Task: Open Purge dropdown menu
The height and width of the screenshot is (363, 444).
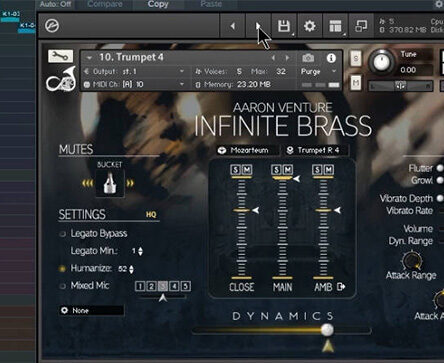Action: 334,71
